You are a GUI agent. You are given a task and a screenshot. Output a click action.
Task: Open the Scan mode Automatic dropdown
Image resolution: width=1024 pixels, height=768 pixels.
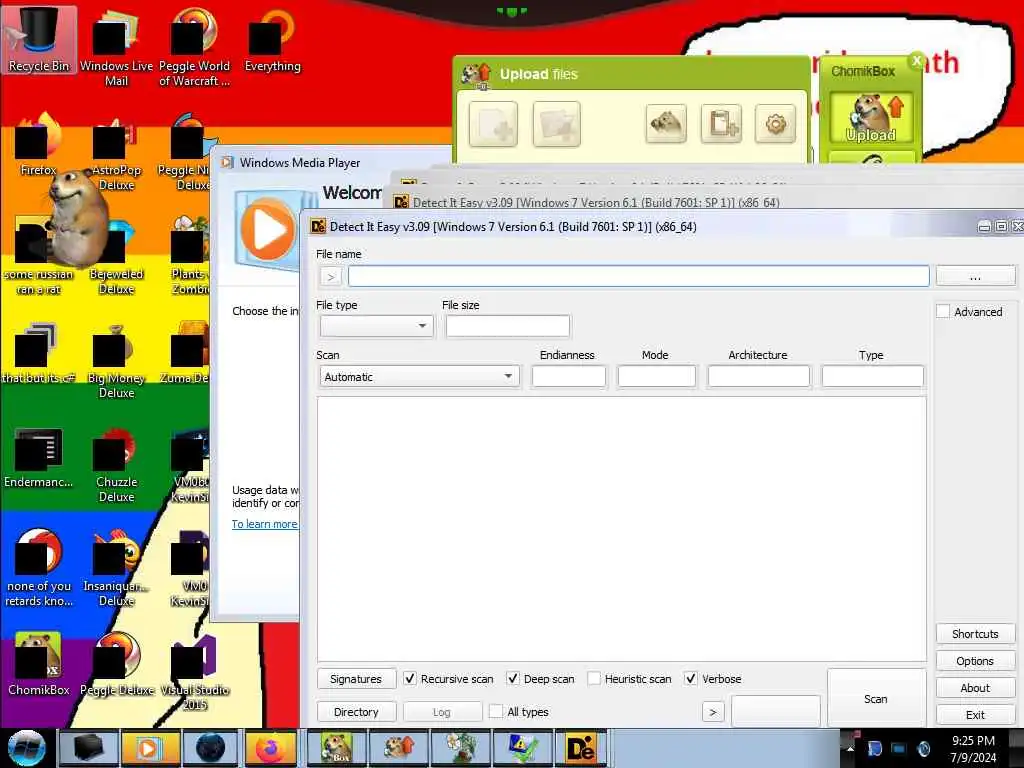(x=419, y=377)
